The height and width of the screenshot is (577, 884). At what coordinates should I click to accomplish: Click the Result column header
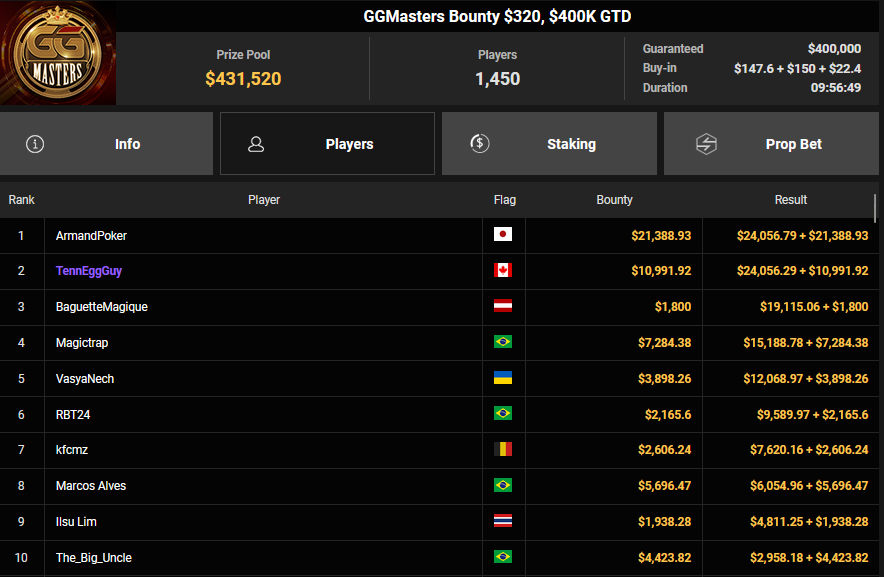[x=790, y=200]
